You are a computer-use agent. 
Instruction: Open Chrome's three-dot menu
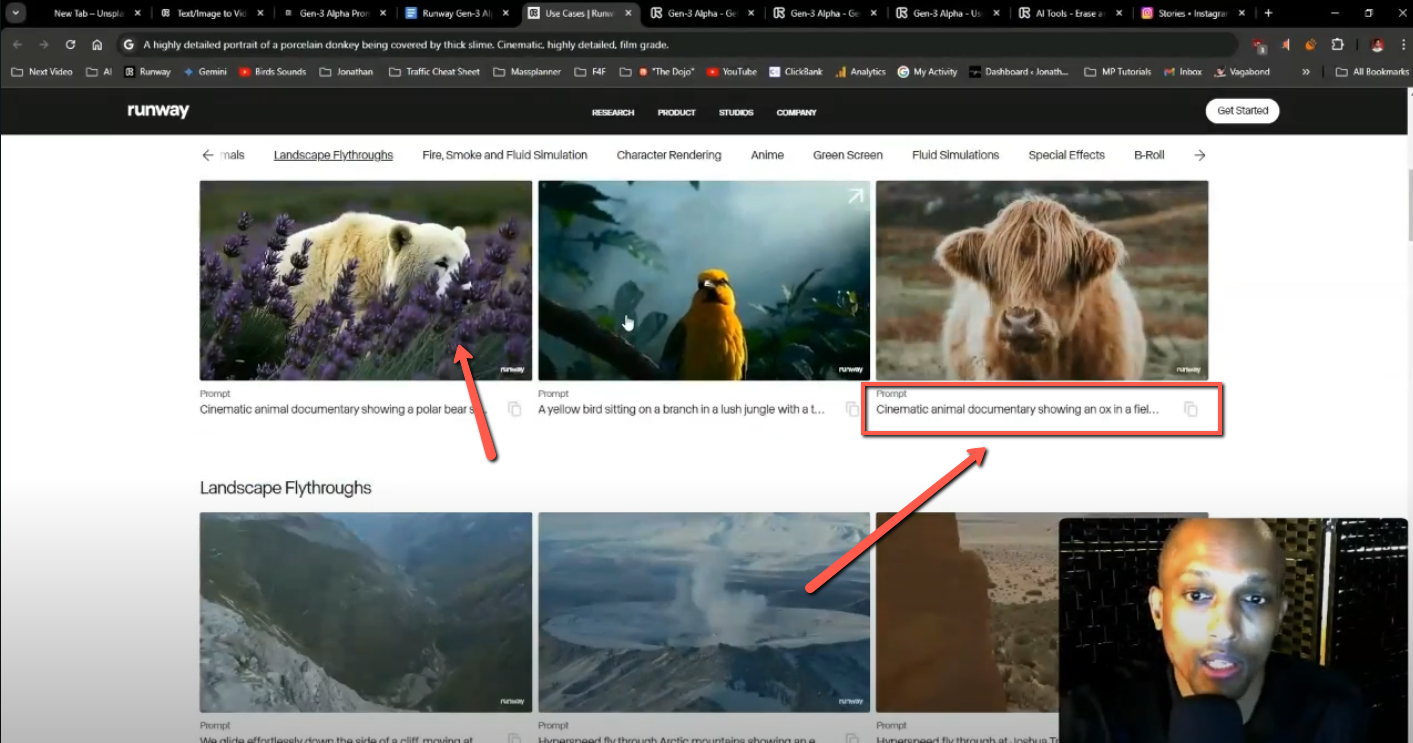(x=1401, y=44)
